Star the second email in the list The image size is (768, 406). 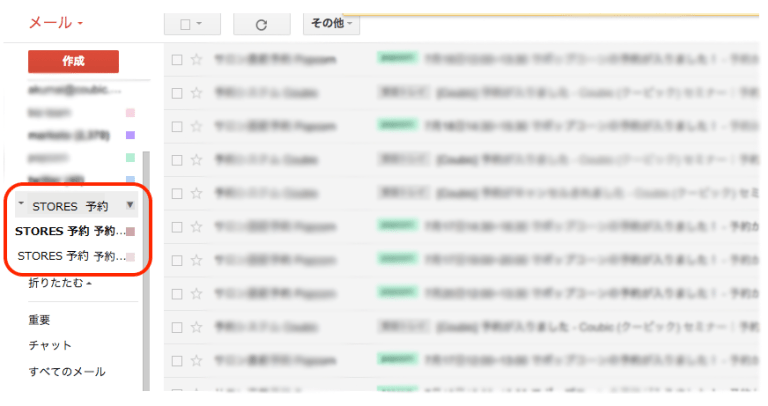[x=196, y=93]
